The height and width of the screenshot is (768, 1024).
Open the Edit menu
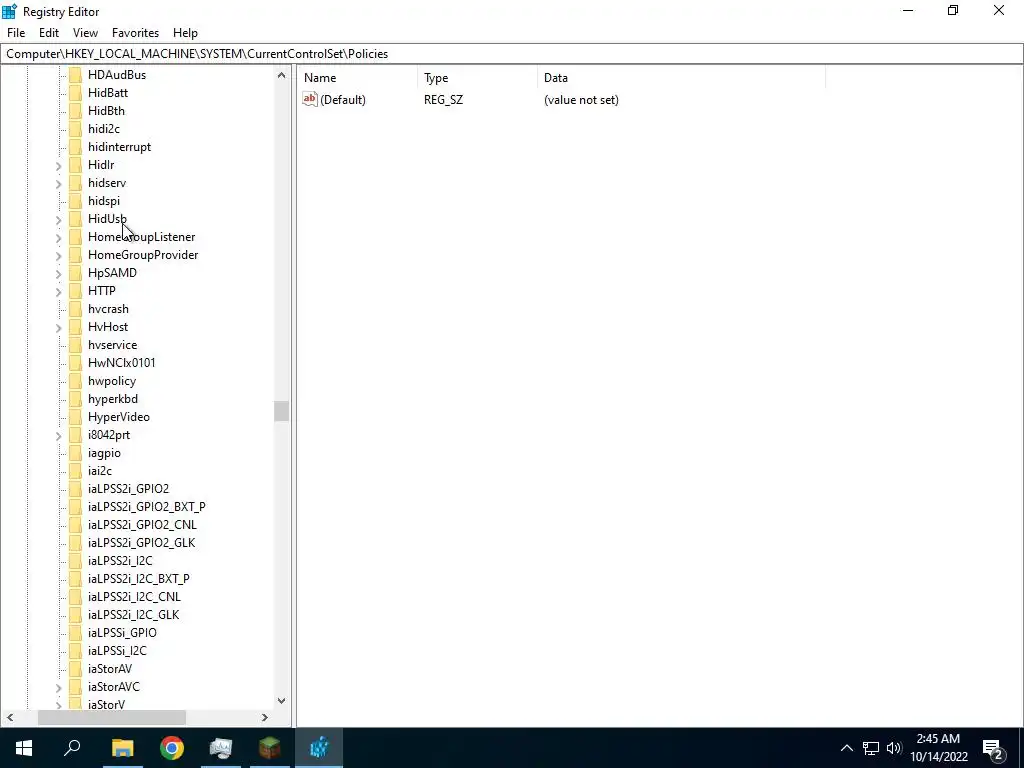49,33
